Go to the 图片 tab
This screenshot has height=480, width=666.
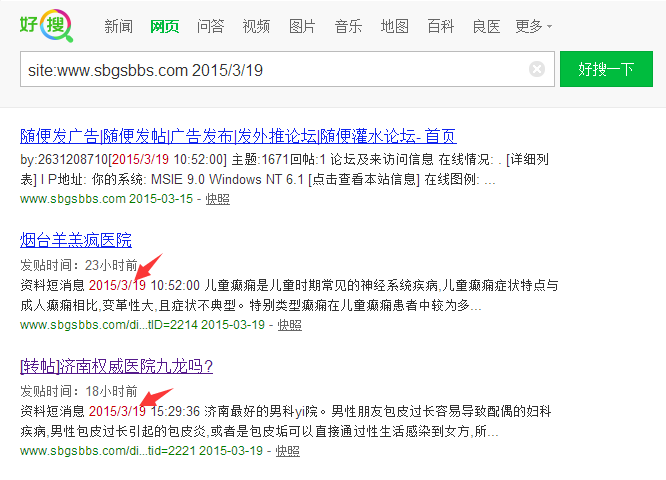point(302,26)
